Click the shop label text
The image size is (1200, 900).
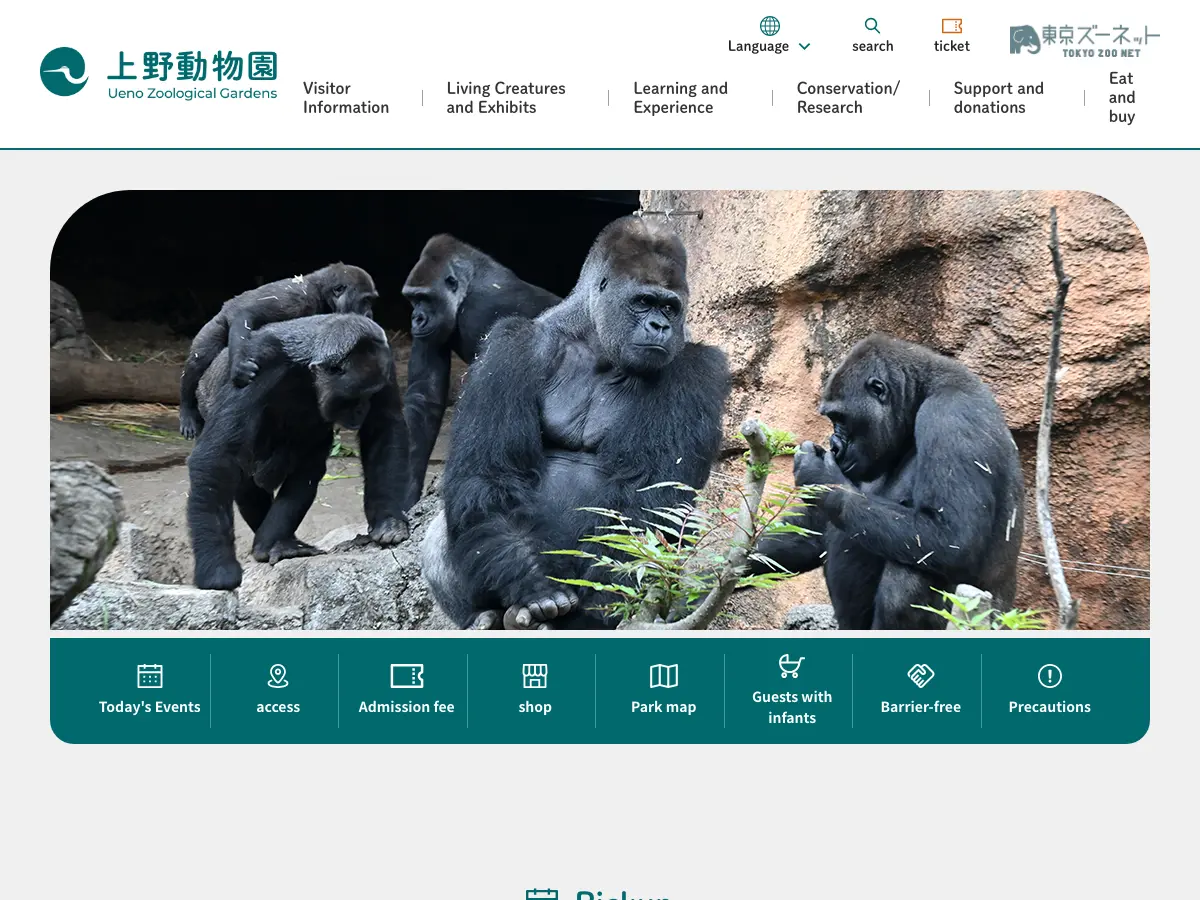coord(535,707)
